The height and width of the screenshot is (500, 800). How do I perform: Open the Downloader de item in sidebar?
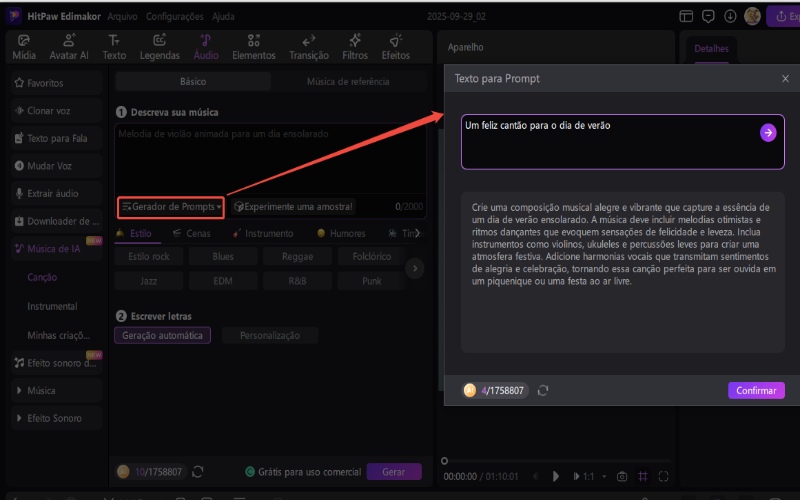click(57, 220)
